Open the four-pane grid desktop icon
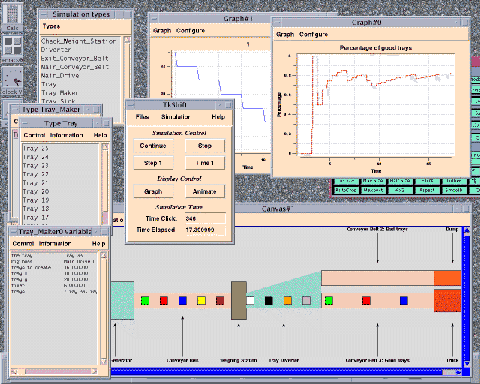The width and height of the screenshot is (480, 384). pyautogui.click(x=13, y=48)
